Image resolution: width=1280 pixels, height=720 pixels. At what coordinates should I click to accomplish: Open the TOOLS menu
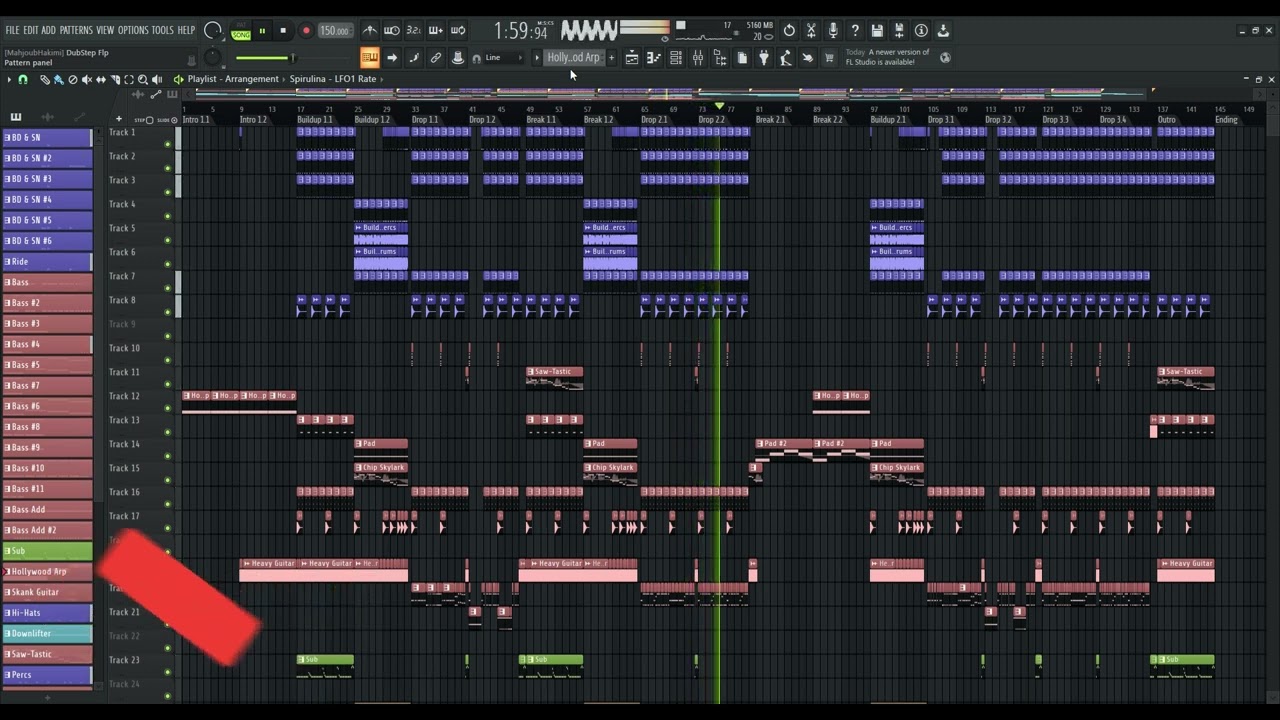pyautogui.click(x=162, y=30)
